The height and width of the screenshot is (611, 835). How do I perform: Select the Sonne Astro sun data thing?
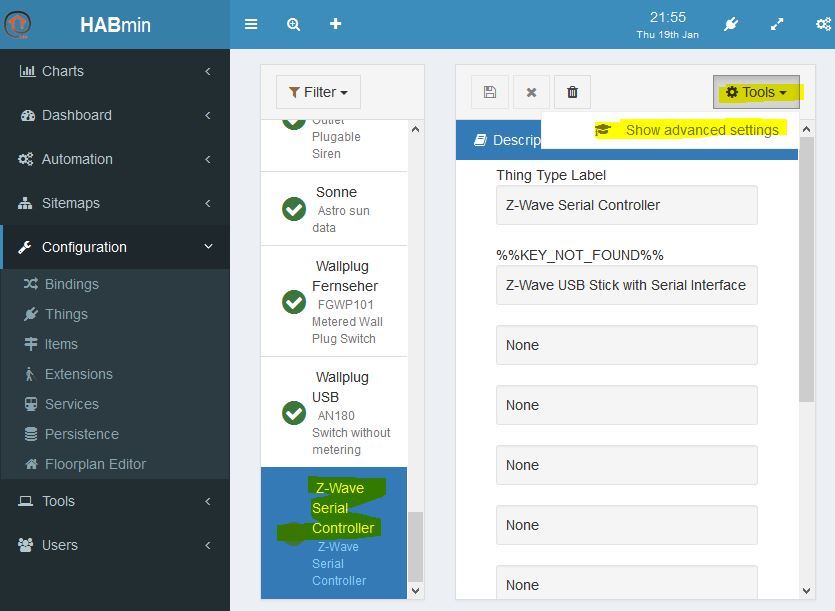tap(334, 209)
